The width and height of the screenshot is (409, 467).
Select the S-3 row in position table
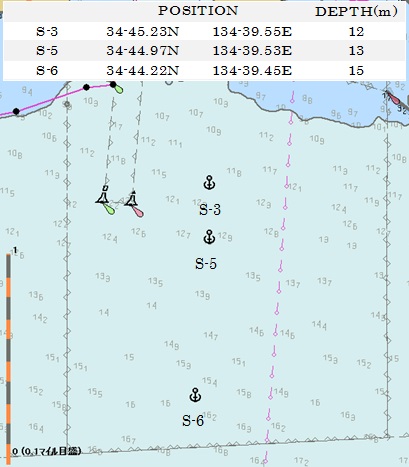click(x=204, y=32)
